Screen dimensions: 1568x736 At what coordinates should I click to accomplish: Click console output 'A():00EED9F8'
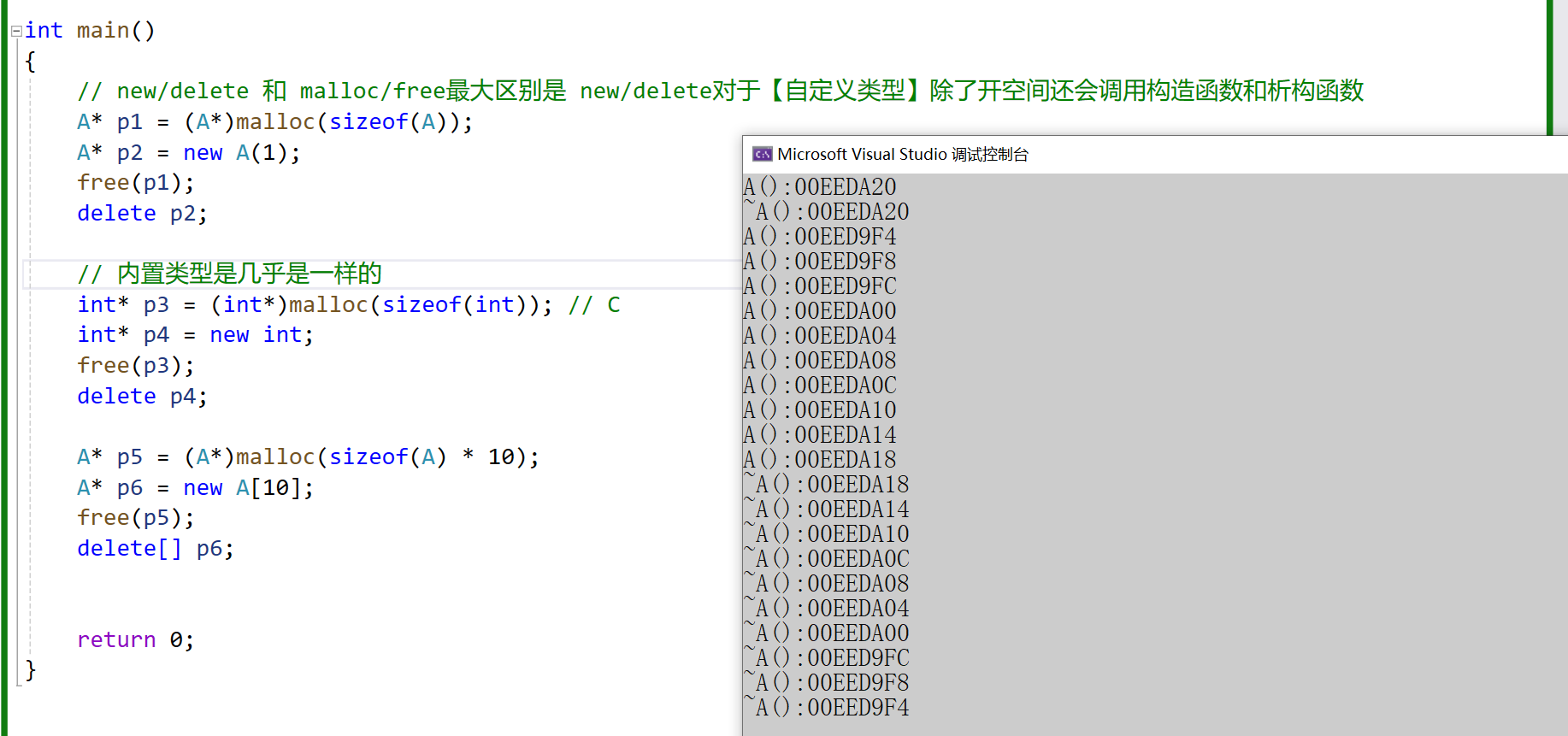click(820, 262)
